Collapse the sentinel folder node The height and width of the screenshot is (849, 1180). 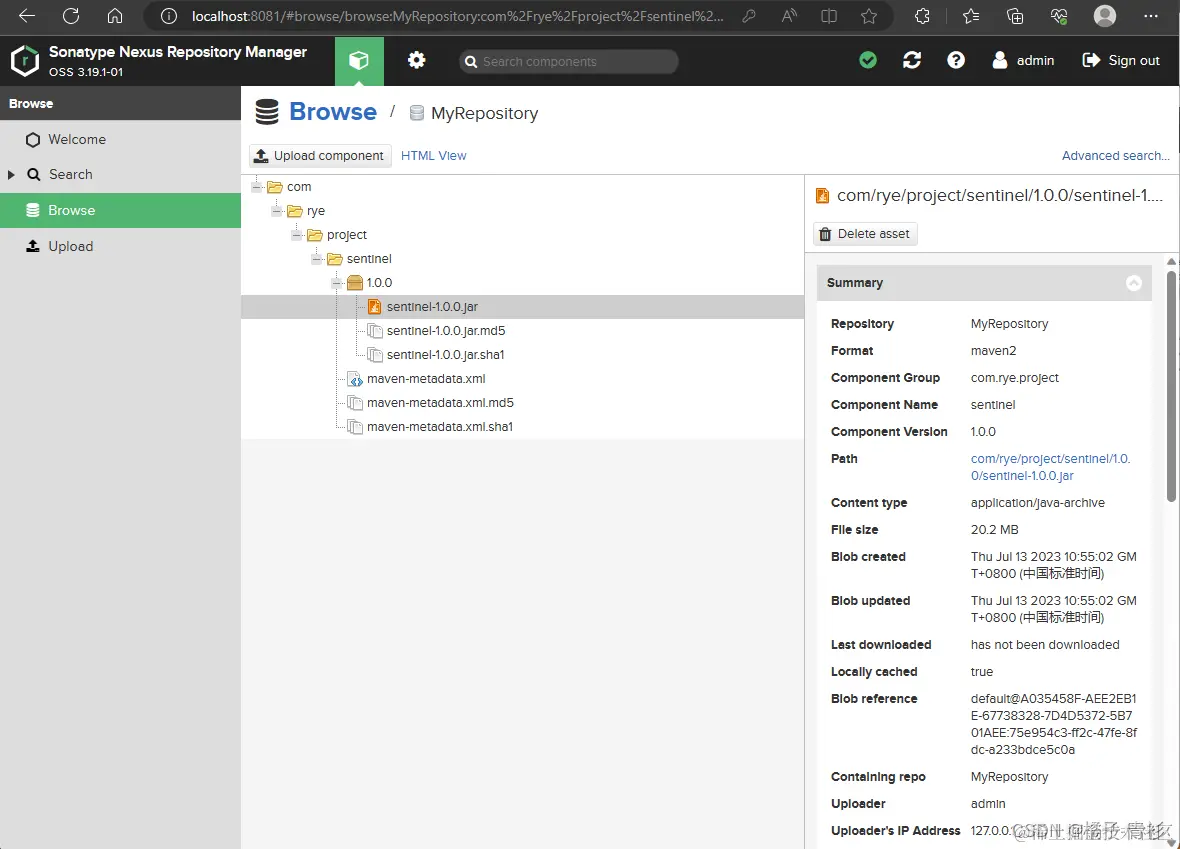[x=317, y=259]
